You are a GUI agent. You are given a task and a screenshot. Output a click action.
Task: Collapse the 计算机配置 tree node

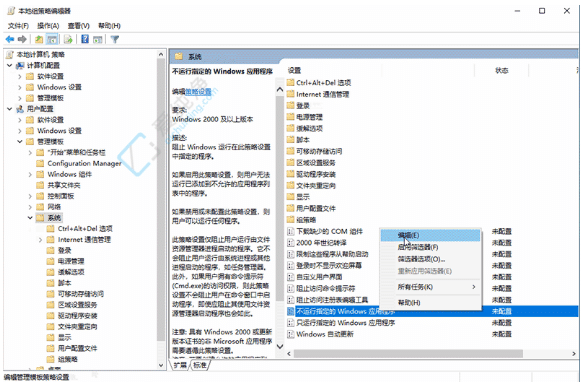(x=10, y=66)
